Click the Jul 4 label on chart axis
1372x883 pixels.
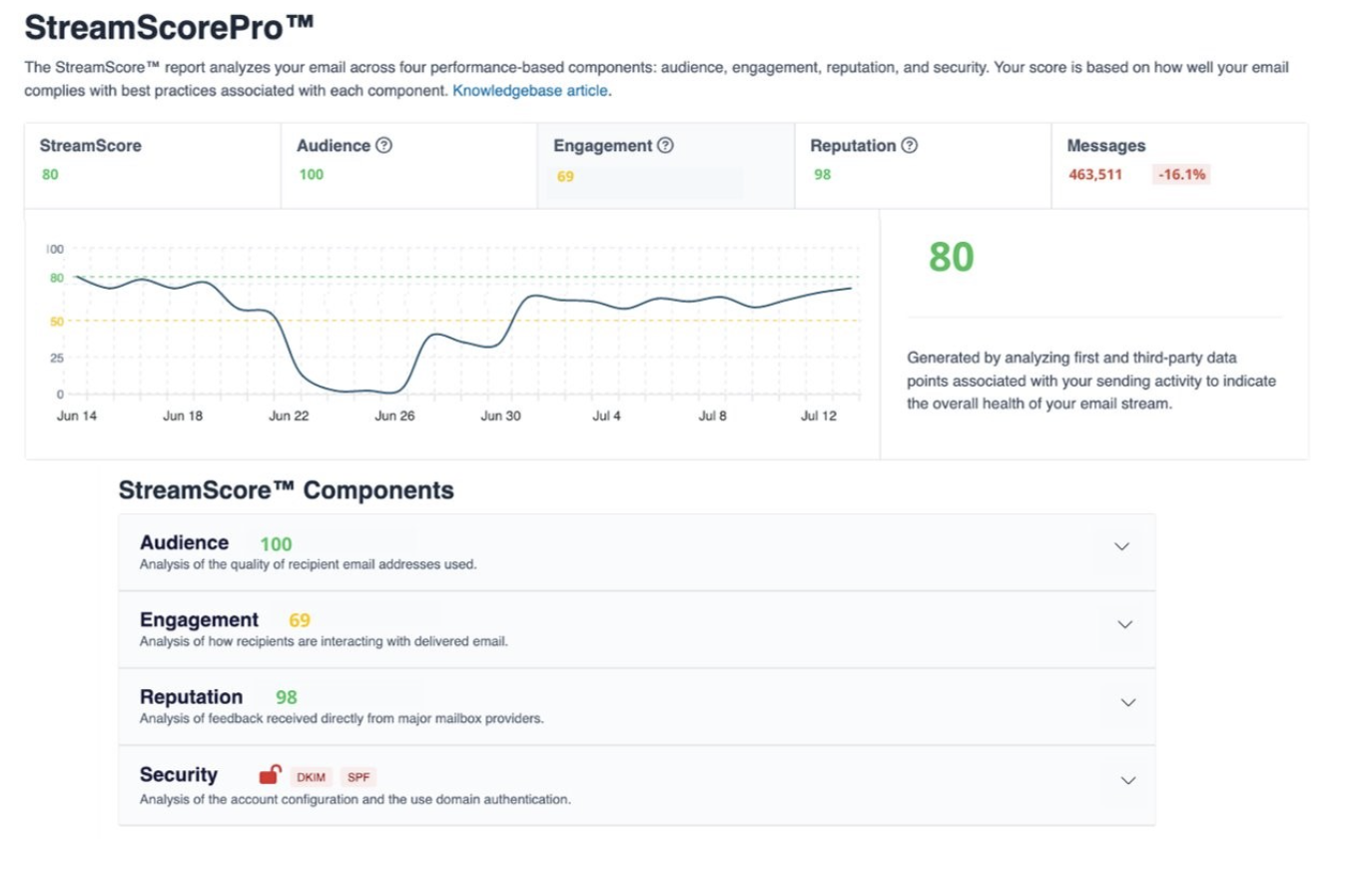(x=606, y=416)
